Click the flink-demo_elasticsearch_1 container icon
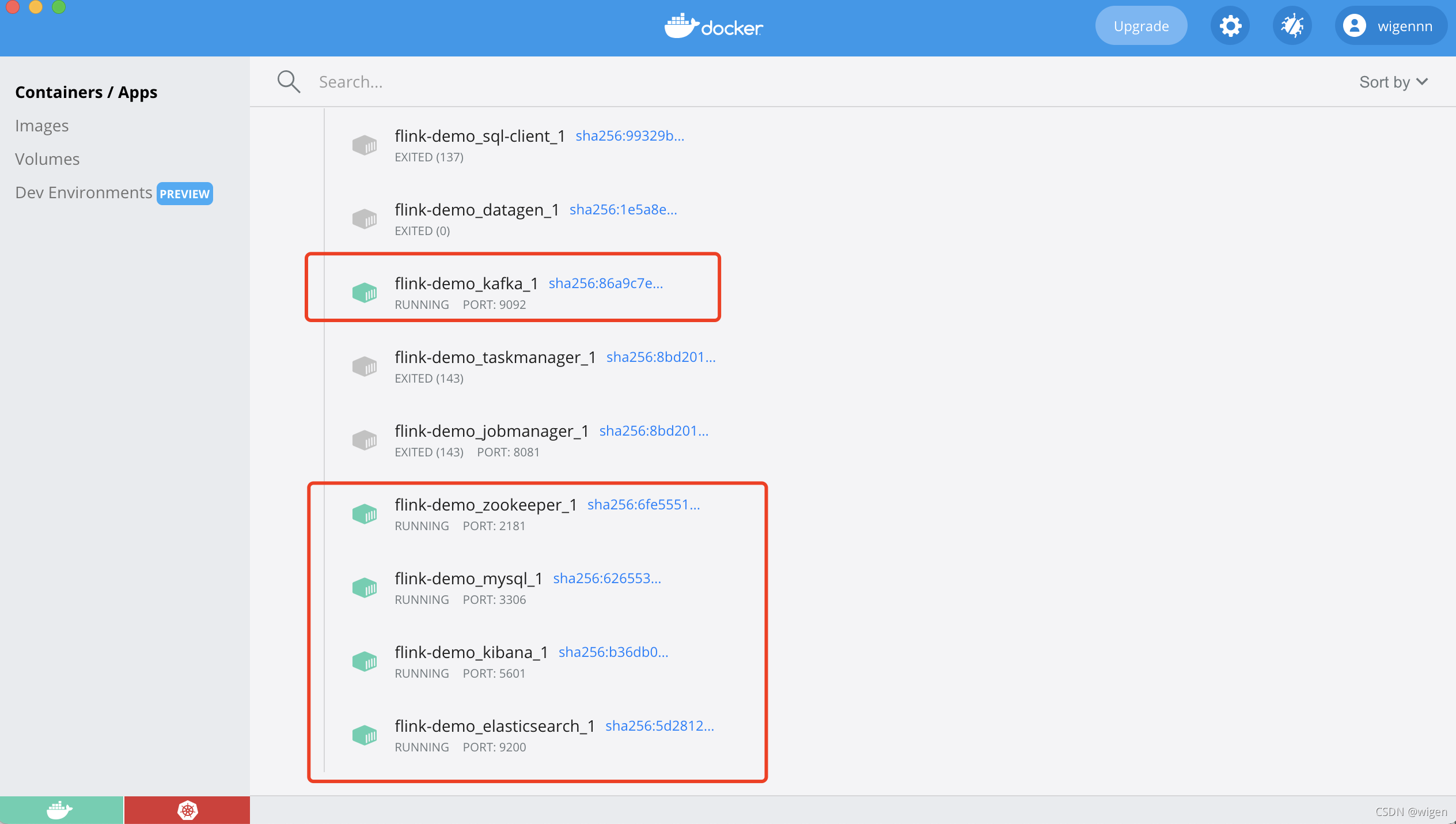Image resolution: width=1456 pixels, height=824 pixels. click(x=365, y=735)
